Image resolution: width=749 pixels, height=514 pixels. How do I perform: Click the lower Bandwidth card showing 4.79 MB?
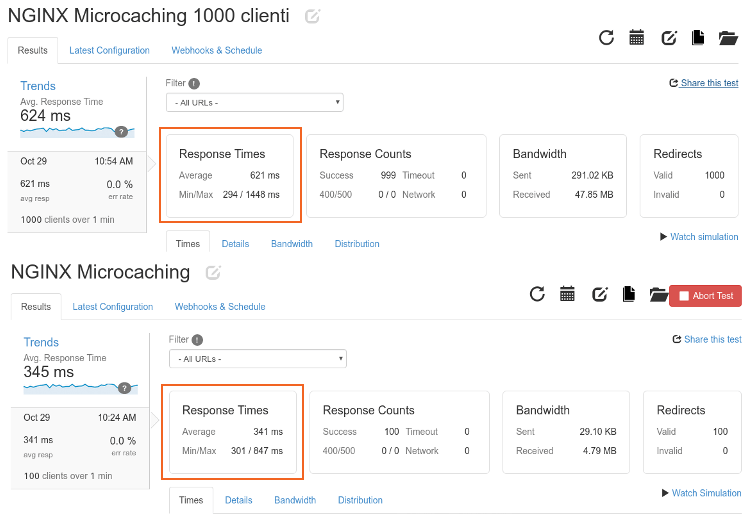pyautogui.click(x=566, y=432)
